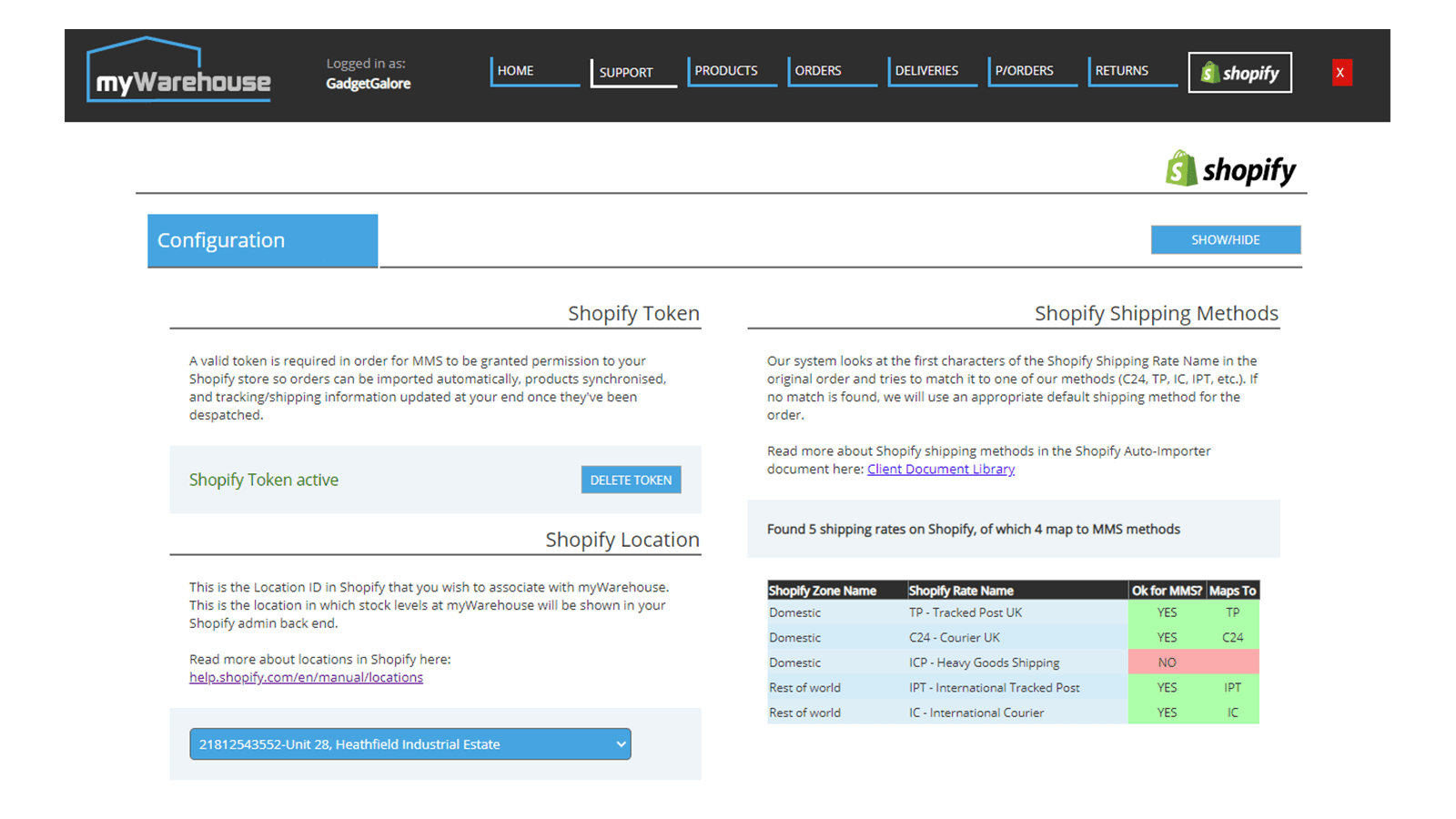Switch to the RETURNS section
This screenshot has height=819, width=1456.
pyautogui.click(x=1122, y=70)
